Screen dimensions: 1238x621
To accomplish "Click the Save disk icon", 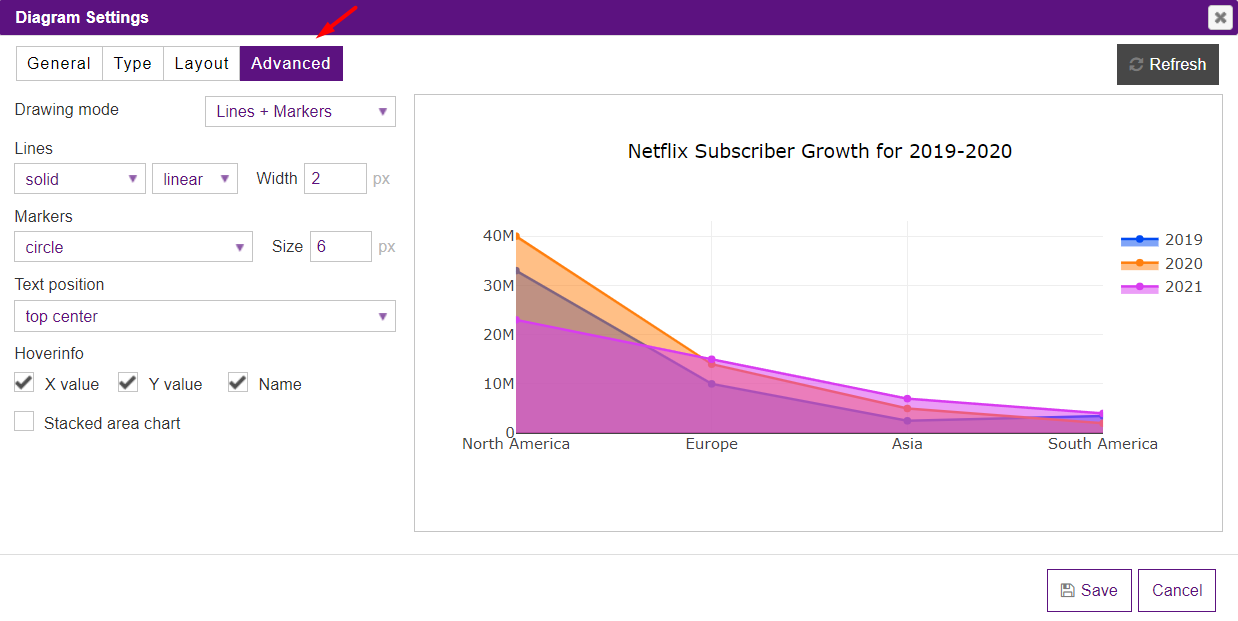I will click(x=1070, y=590).
